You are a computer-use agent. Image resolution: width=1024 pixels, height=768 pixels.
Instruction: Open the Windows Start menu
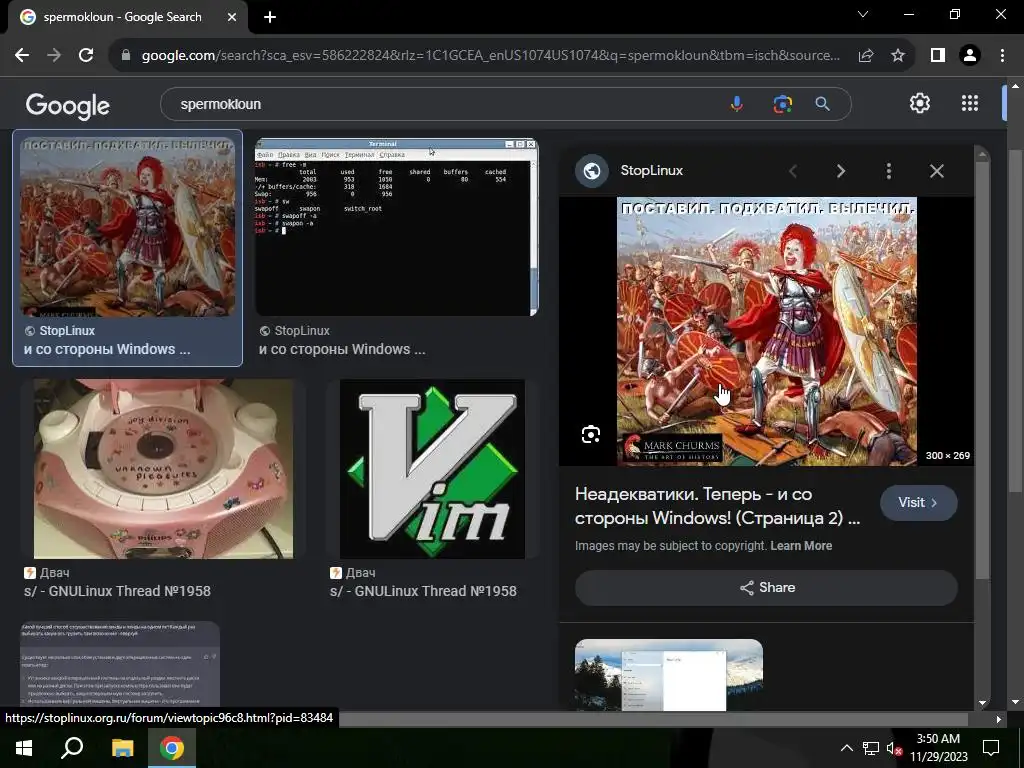pyautogui.click(x=24, y=748)
